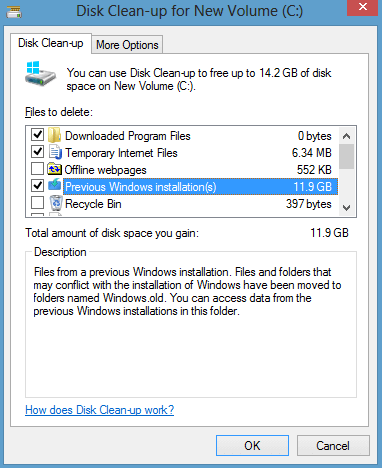Uncheck Previous Windows installation(s) checkbox
Image resolution: width=382 pixels, height=468 pixels.
[x=37, y=186]
